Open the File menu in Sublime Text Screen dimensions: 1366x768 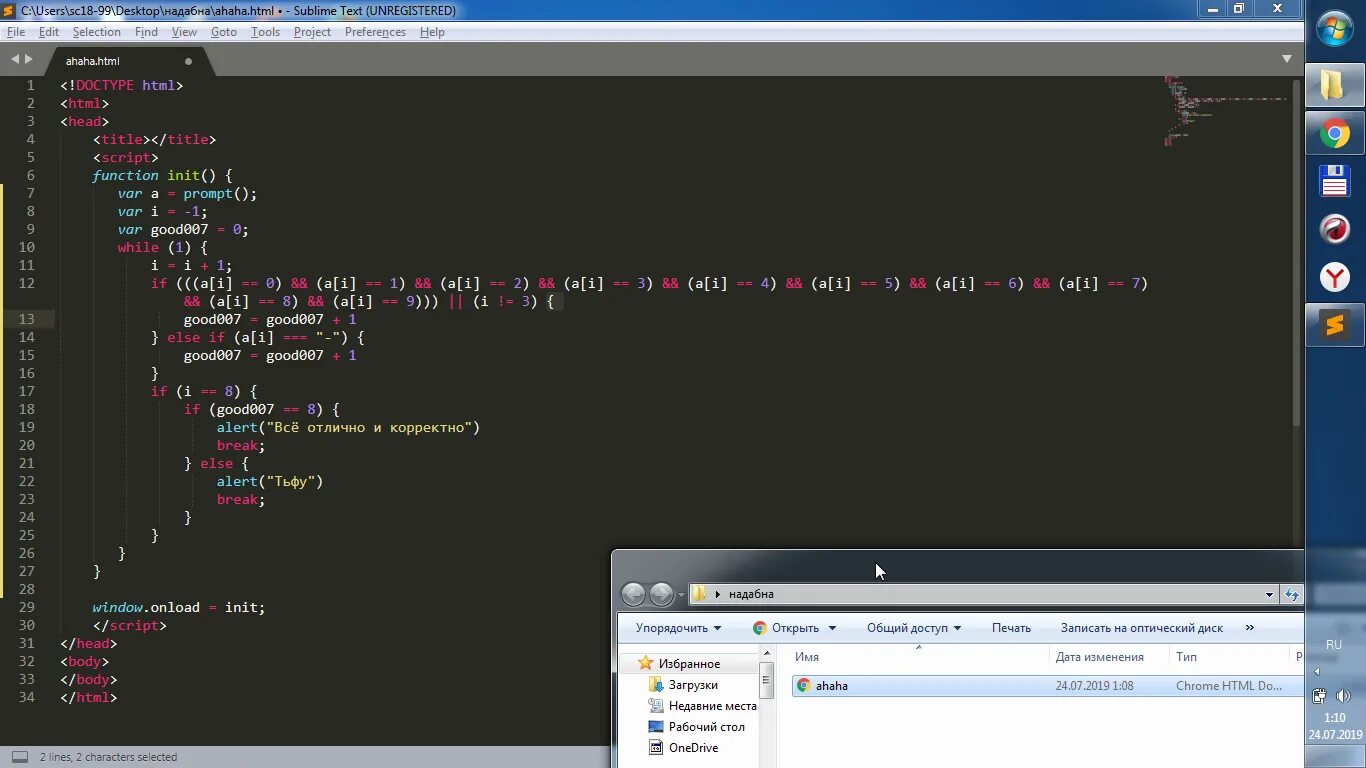point(15,32)
